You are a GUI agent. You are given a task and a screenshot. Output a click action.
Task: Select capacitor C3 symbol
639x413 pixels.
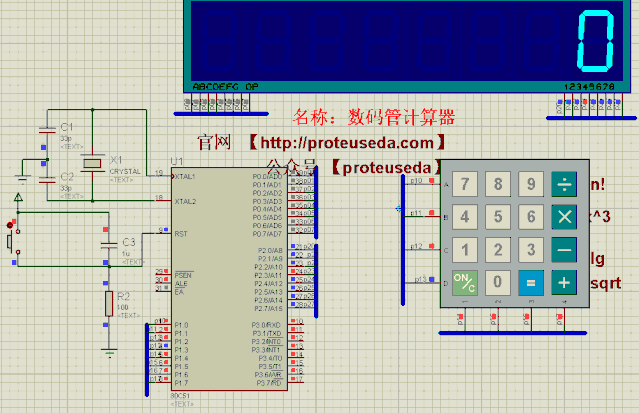(x=109, y=245)
